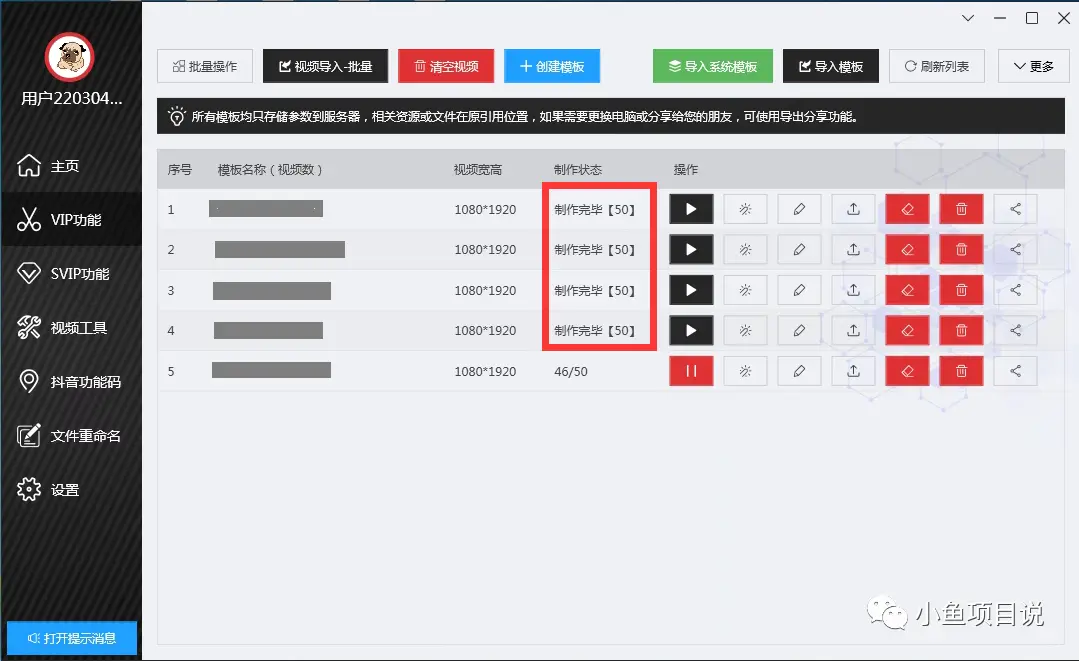The height and width of the screenshot is (661, 1079).
Task: Open 文件重命名 file rename tool
Action: (x=72, y=435)
